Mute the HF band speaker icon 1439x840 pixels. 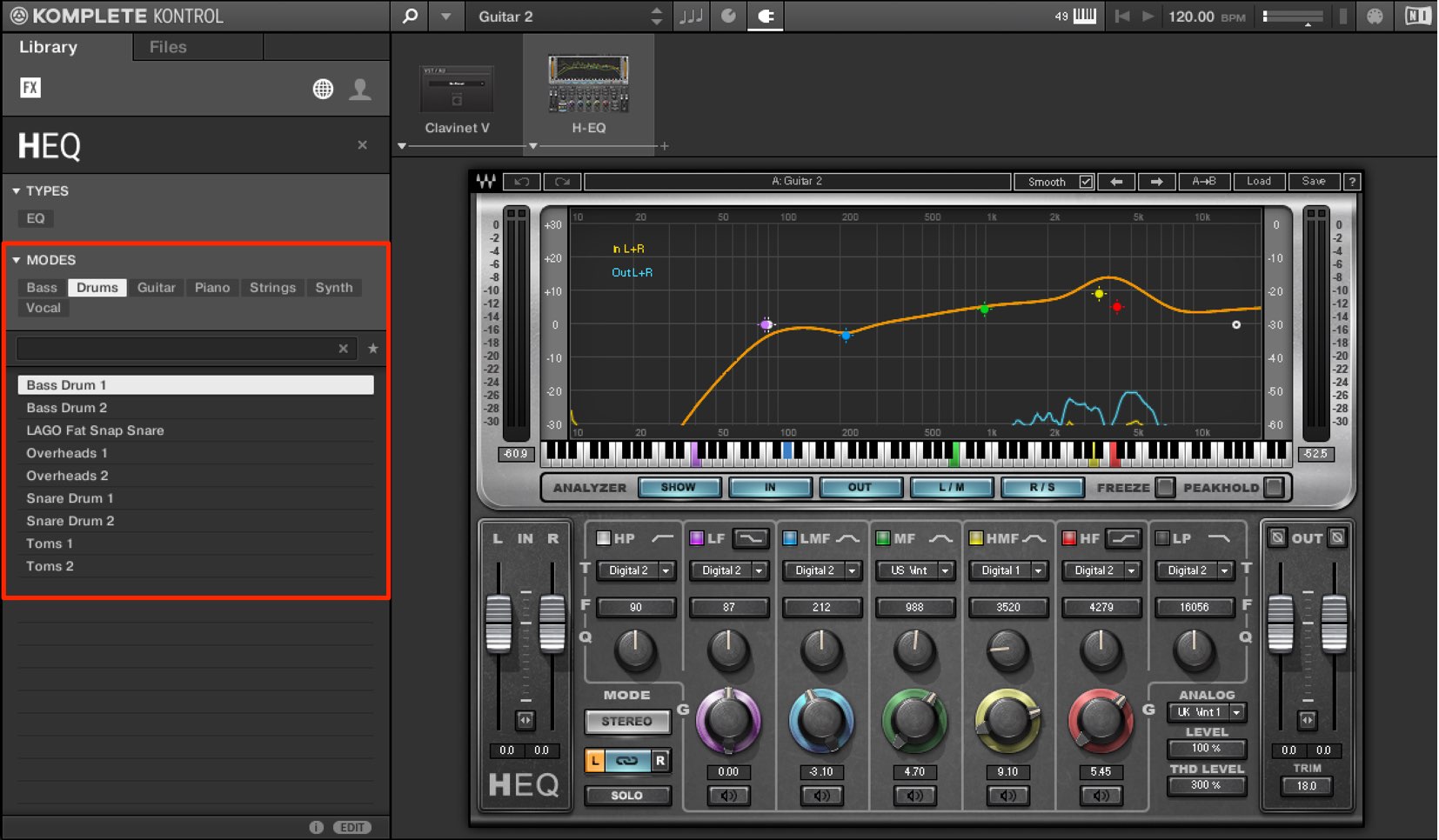click(1101, 795)
